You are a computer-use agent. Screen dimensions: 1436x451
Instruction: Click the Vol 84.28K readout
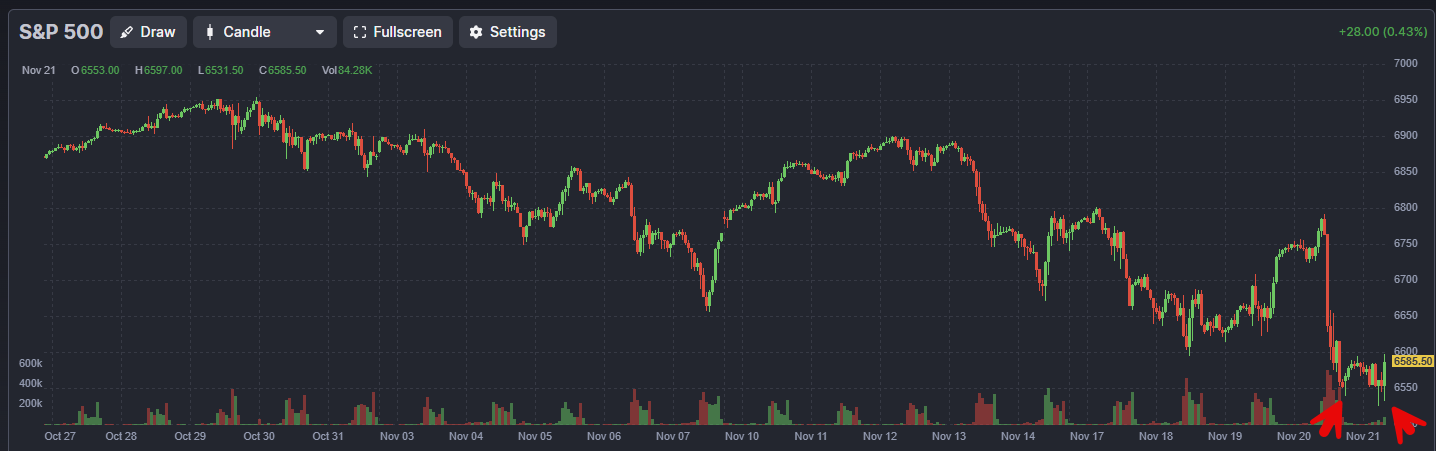click(x=347, y=70)
